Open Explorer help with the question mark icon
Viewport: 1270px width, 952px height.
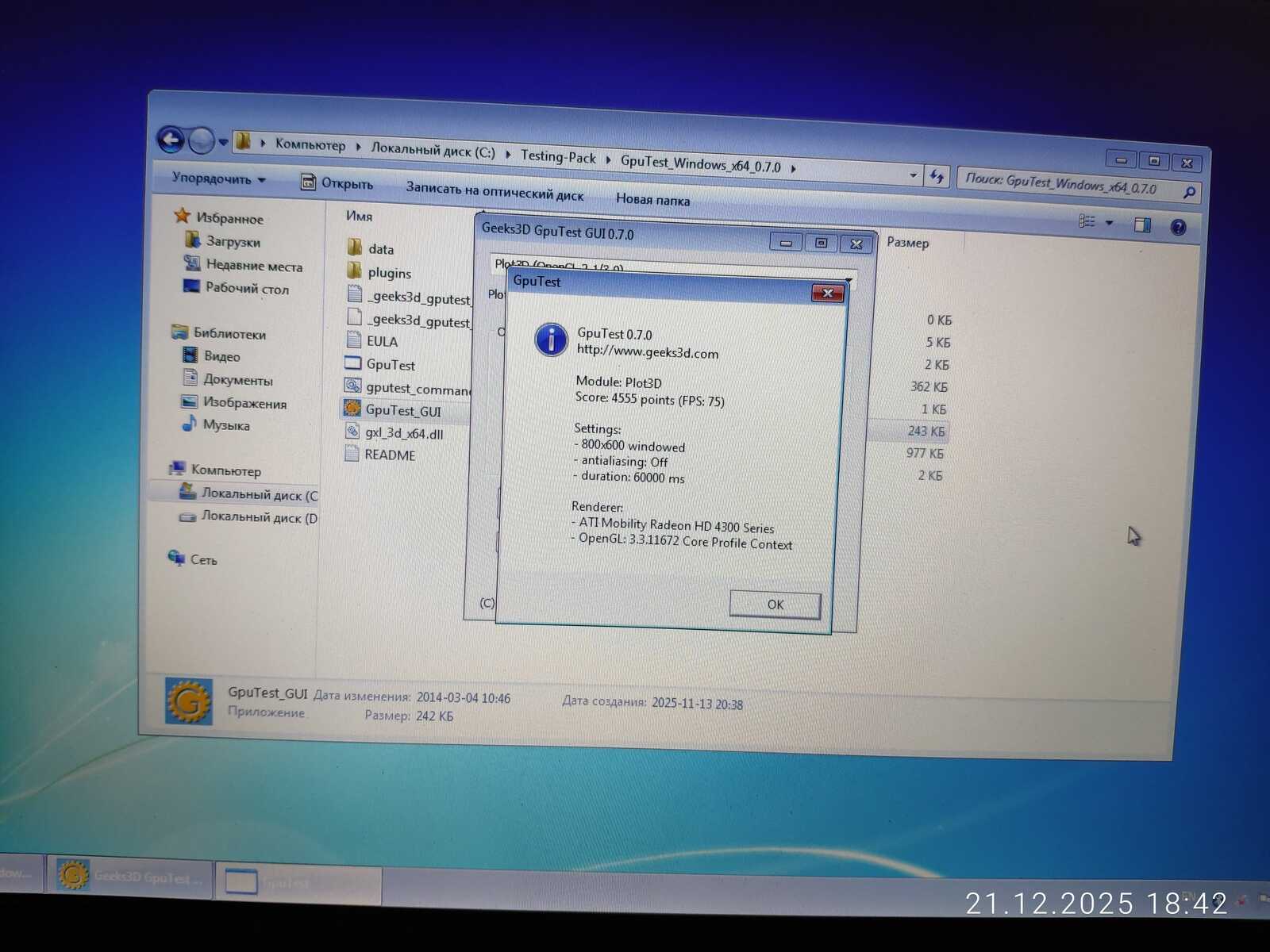pyautogui.click(x=1179, y=228)
